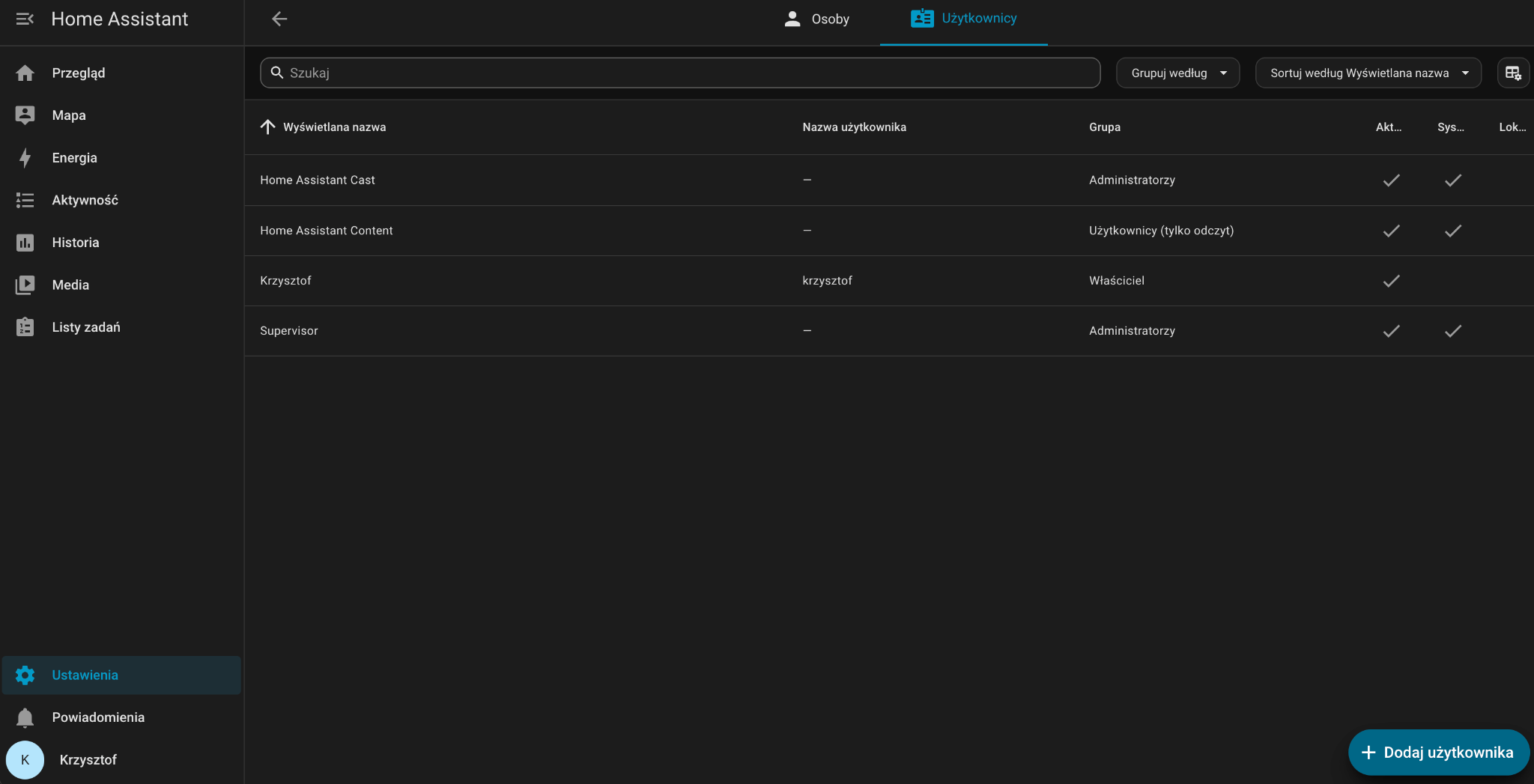Click the Właściciel group cell
Viewport: 1534px width, 784px height.
pyautogui.click(x=1117, y=281)
